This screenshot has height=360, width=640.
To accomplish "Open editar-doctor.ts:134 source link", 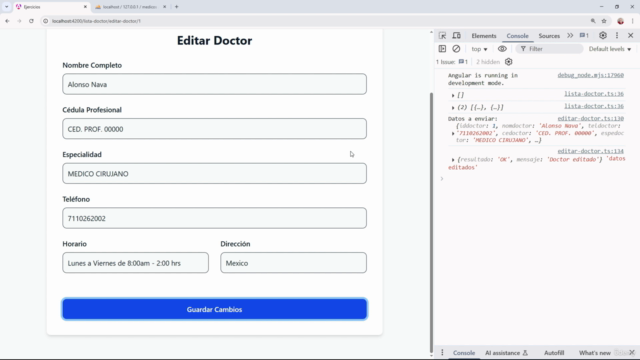I will coord(591,151).
